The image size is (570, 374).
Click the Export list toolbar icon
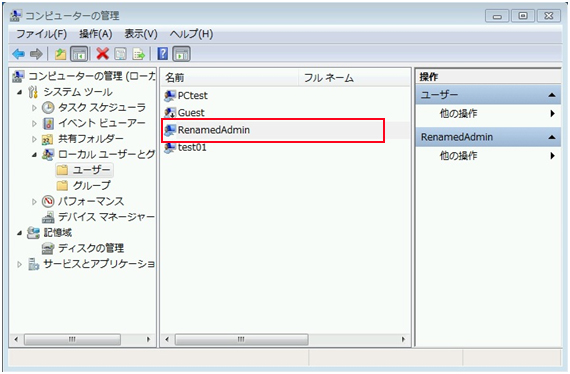click(139, 54)
